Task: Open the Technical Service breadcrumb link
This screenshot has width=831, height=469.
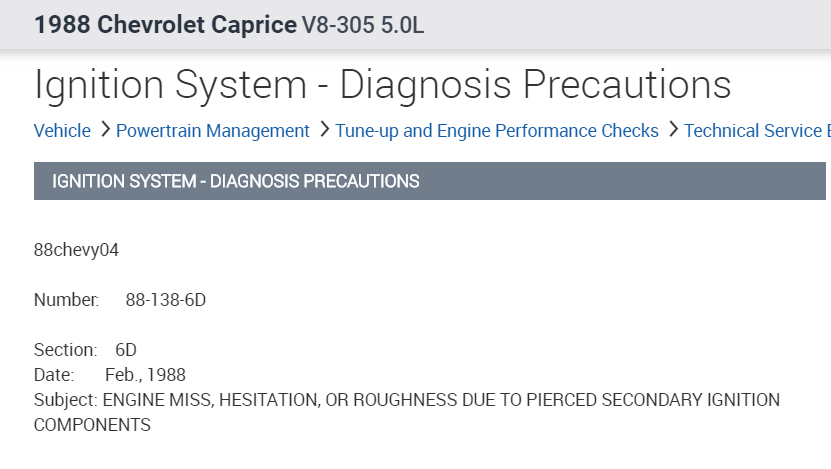Action: [x=756, y=131]
